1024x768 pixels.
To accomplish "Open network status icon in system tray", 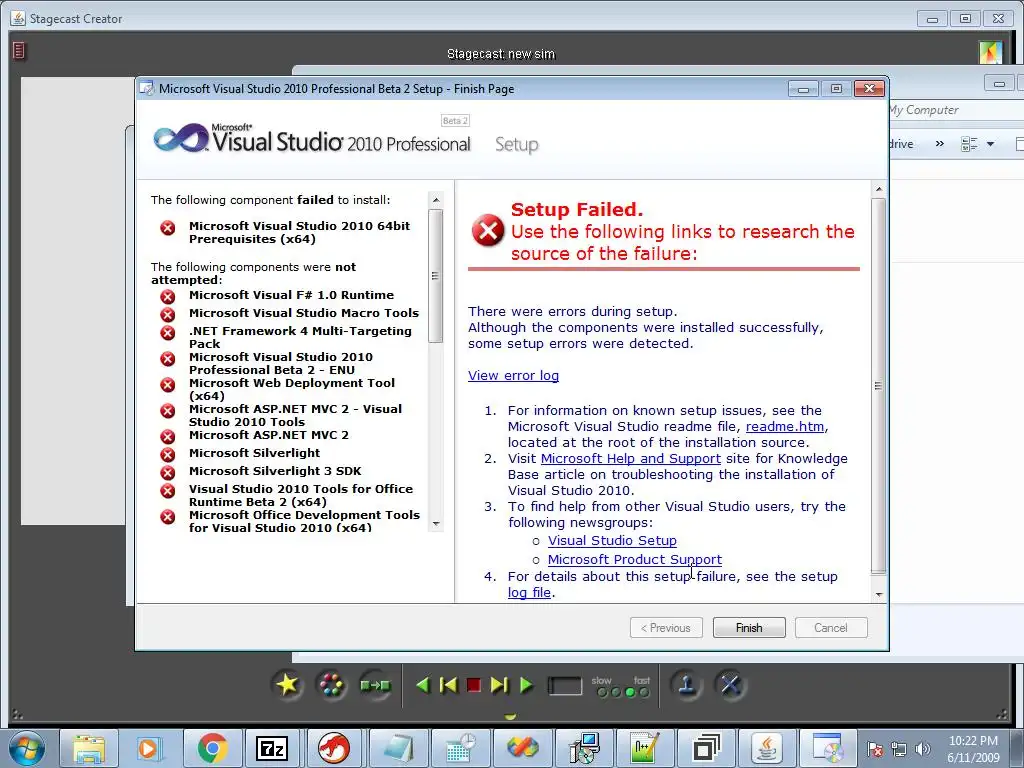I will click(x=899, y=749).
